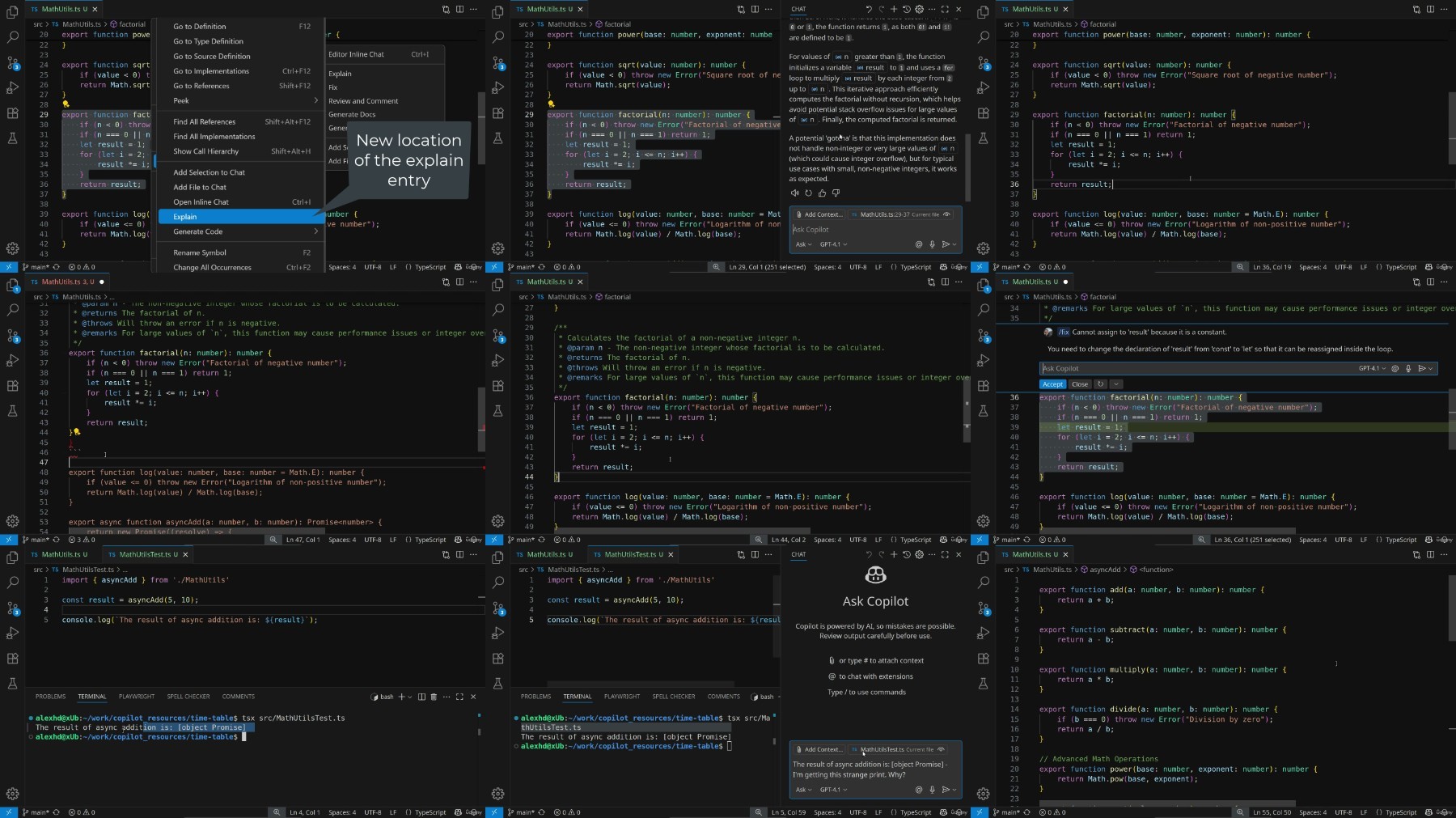Select Find All References in the context menu
This screenshot has height=818, width=1456.
click(241, 122)
